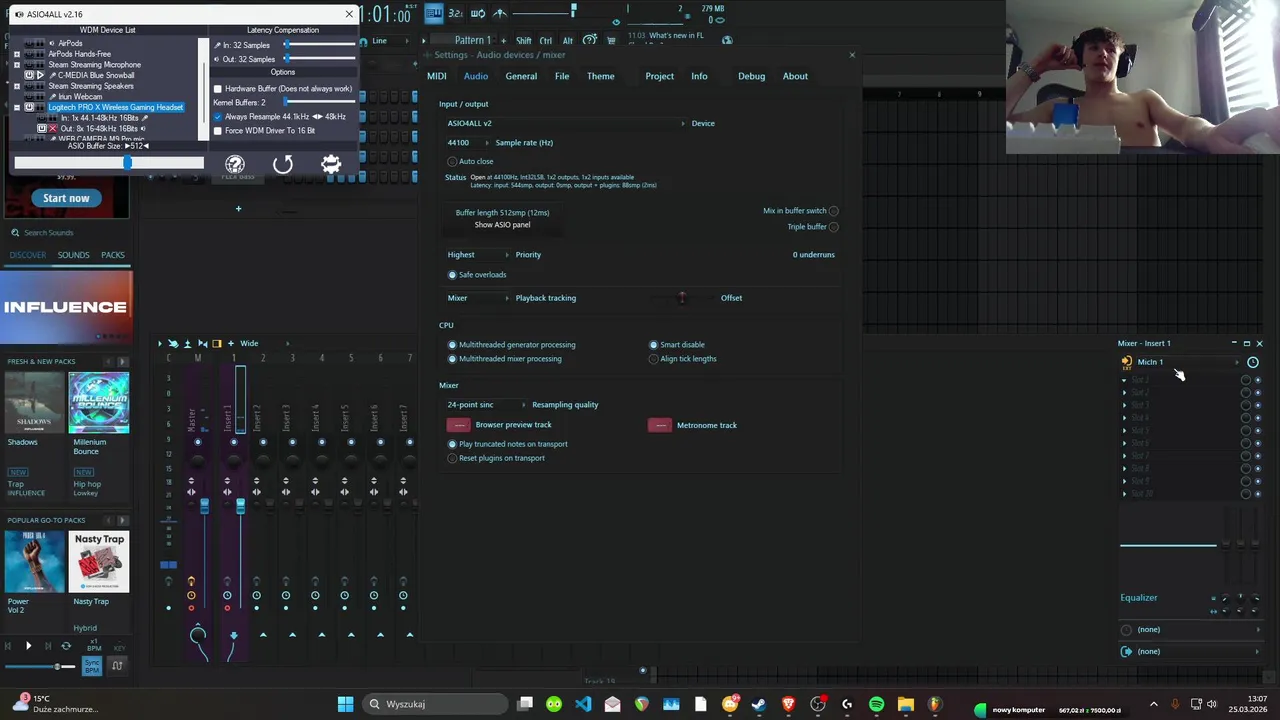Toggle the Triple buffer option
This screenshot has height=720, width=1280.
[833, 227]
